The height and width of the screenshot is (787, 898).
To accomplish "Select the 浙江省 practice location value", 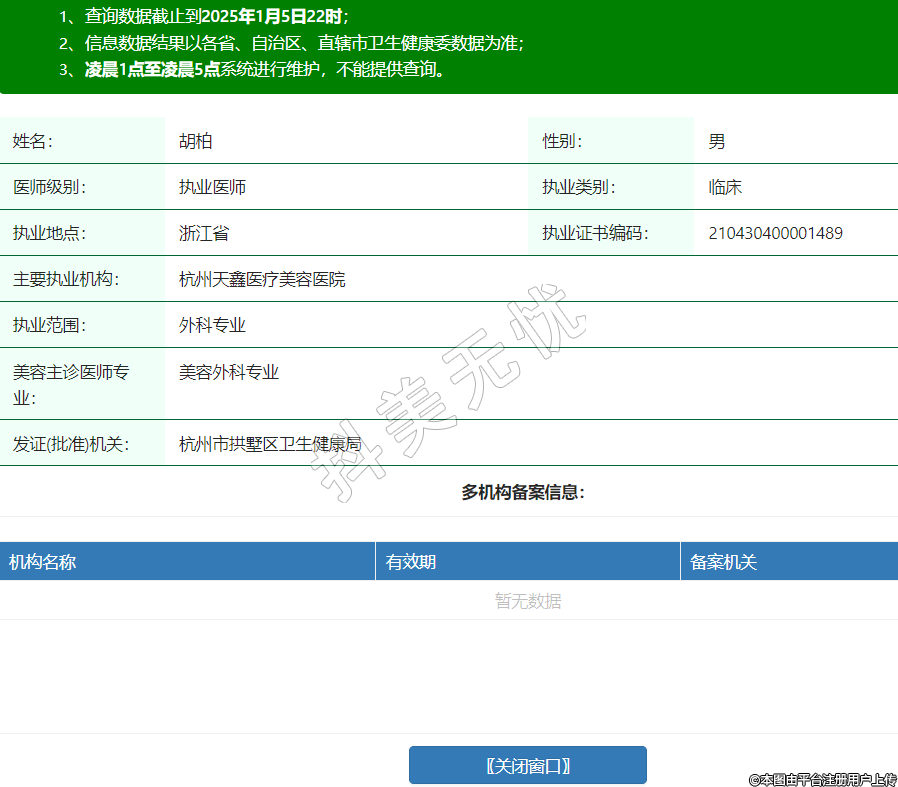I will point(204,234).
